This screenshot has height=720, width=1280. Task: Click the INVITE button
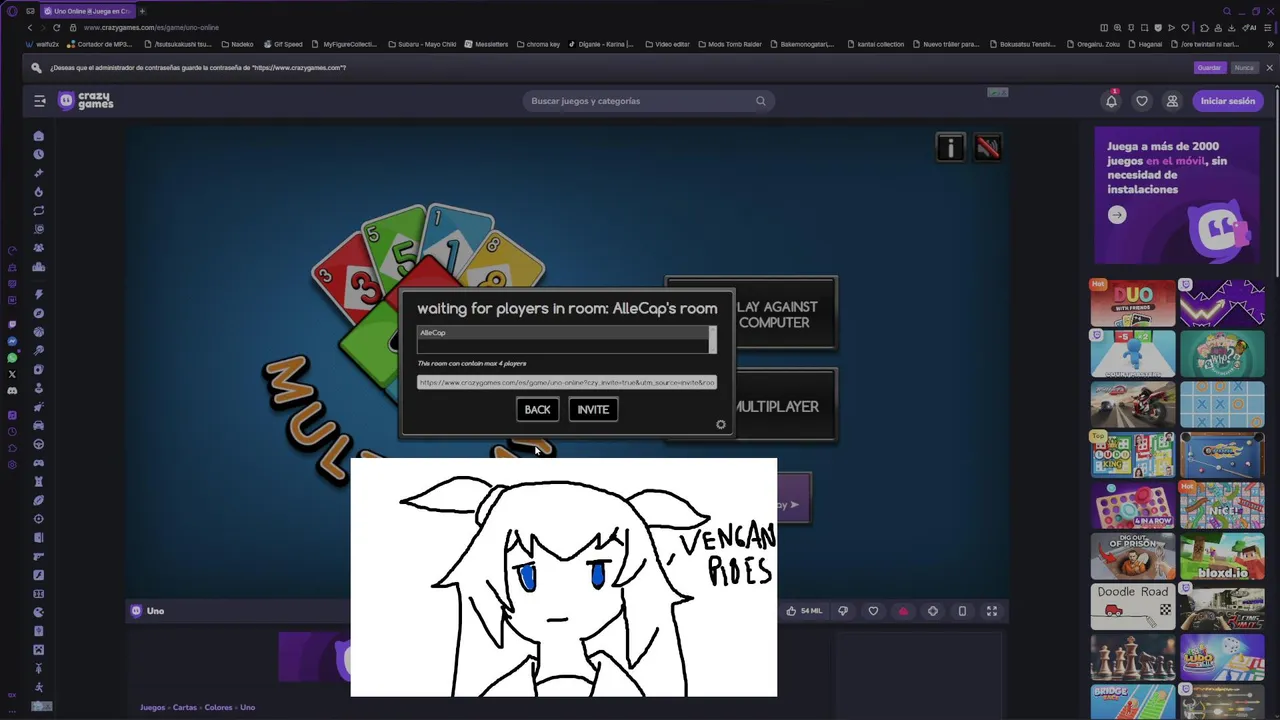593,409
